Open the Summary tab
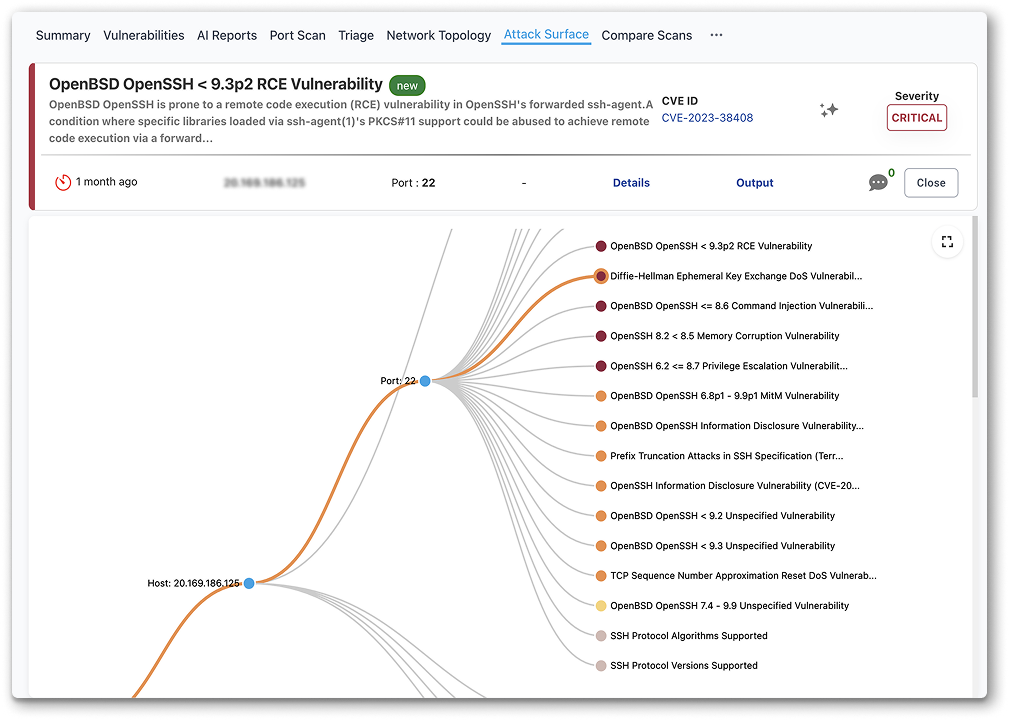The image size is (1009, 720). tap(62, 35)
